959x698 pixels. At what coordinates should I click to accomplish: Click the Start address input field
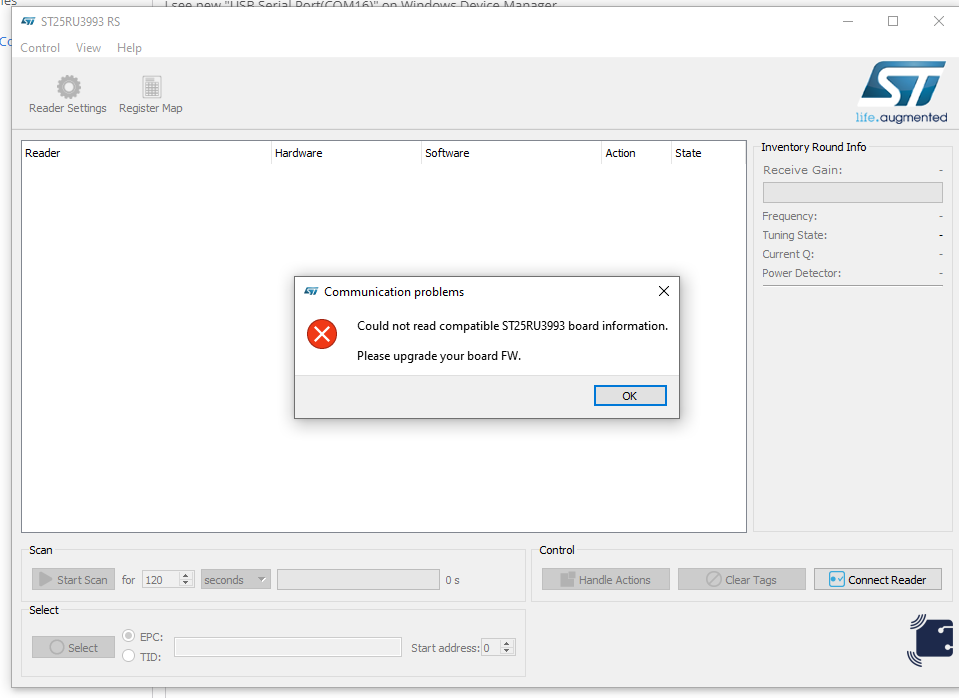coord(491,647)
